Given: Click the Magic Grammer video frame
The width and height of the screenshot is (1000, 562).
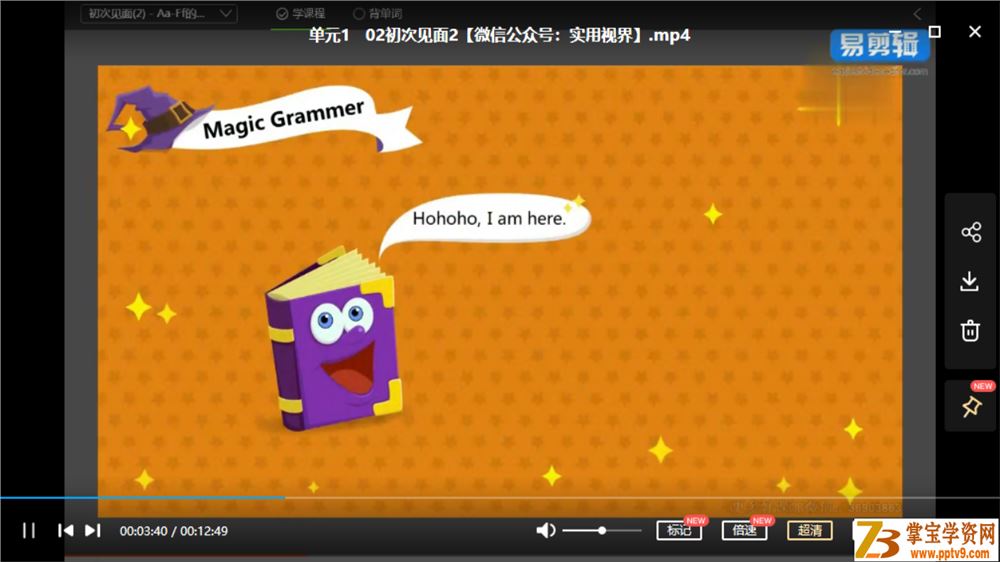Looking at the screenshot, I should (x=499, y=290).
